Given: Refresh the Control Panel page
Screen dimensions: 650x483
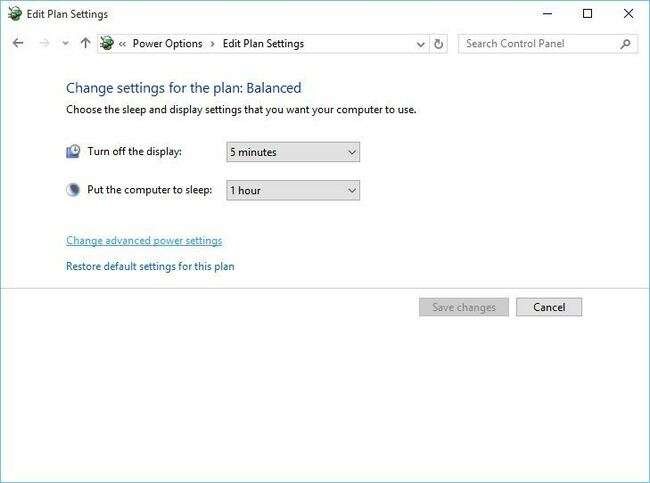Looking at the screenshot, I should pyautogui.click(x=439, y=44).
